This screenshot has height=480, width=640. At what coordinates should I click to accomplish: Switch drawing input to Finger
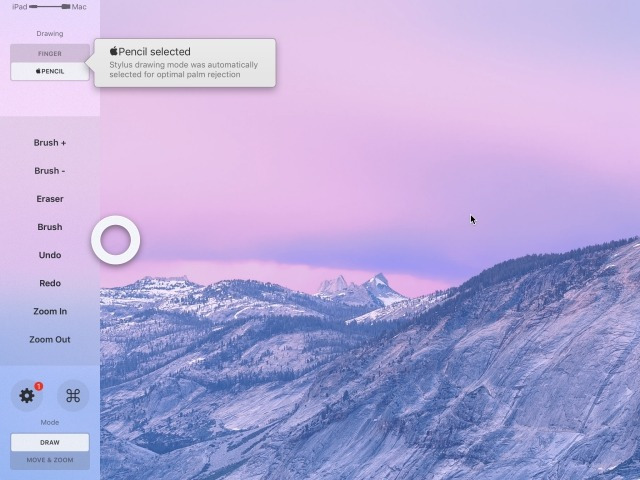(x=50, y=53)
